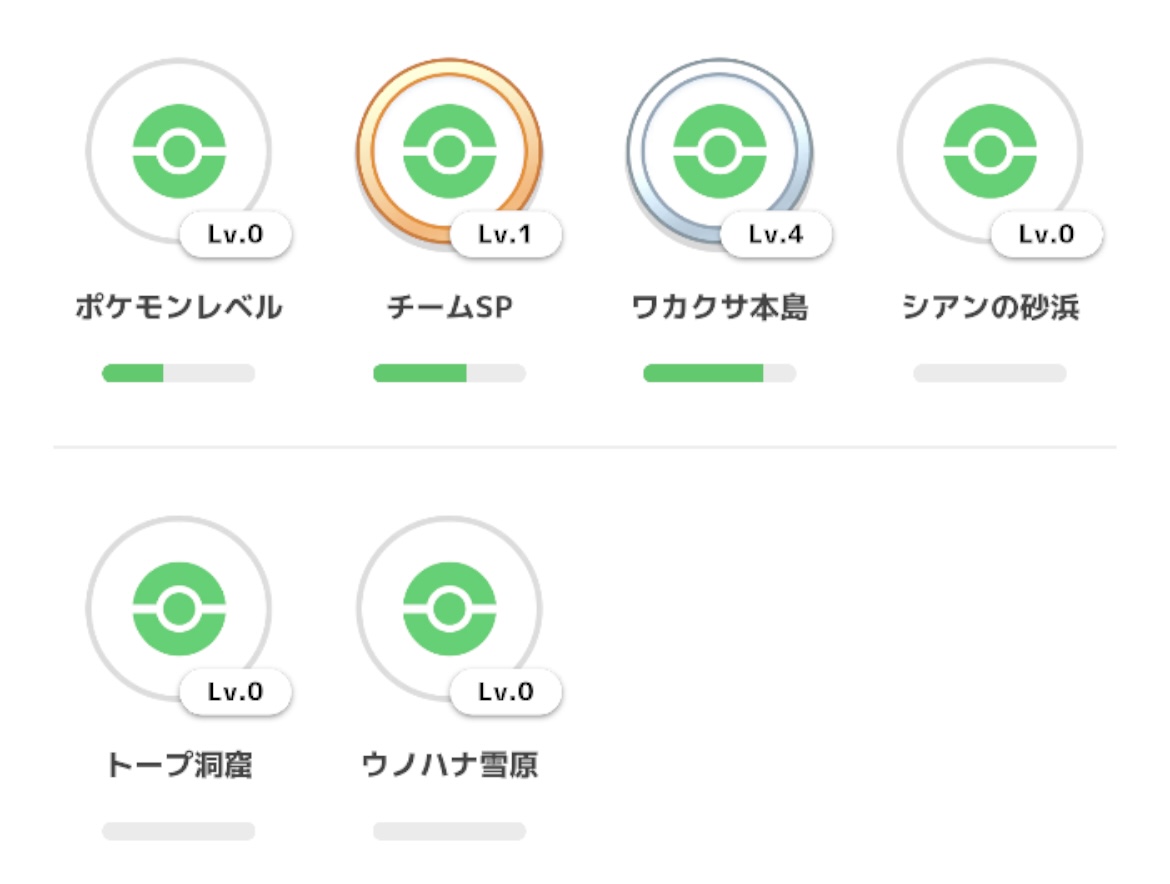Click the チームSP progress bar
1170x884 pixels.
click(x=449, y=373)
